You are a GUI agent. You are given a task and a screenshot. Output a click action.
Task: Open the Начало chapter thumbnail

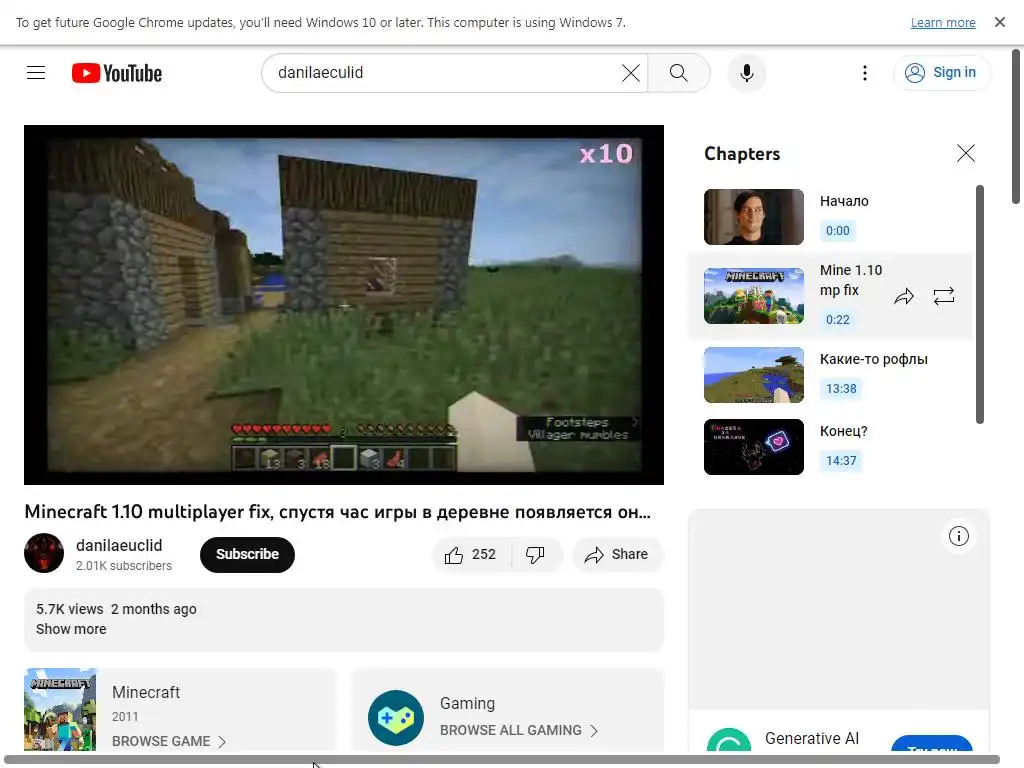click(754, 217)
